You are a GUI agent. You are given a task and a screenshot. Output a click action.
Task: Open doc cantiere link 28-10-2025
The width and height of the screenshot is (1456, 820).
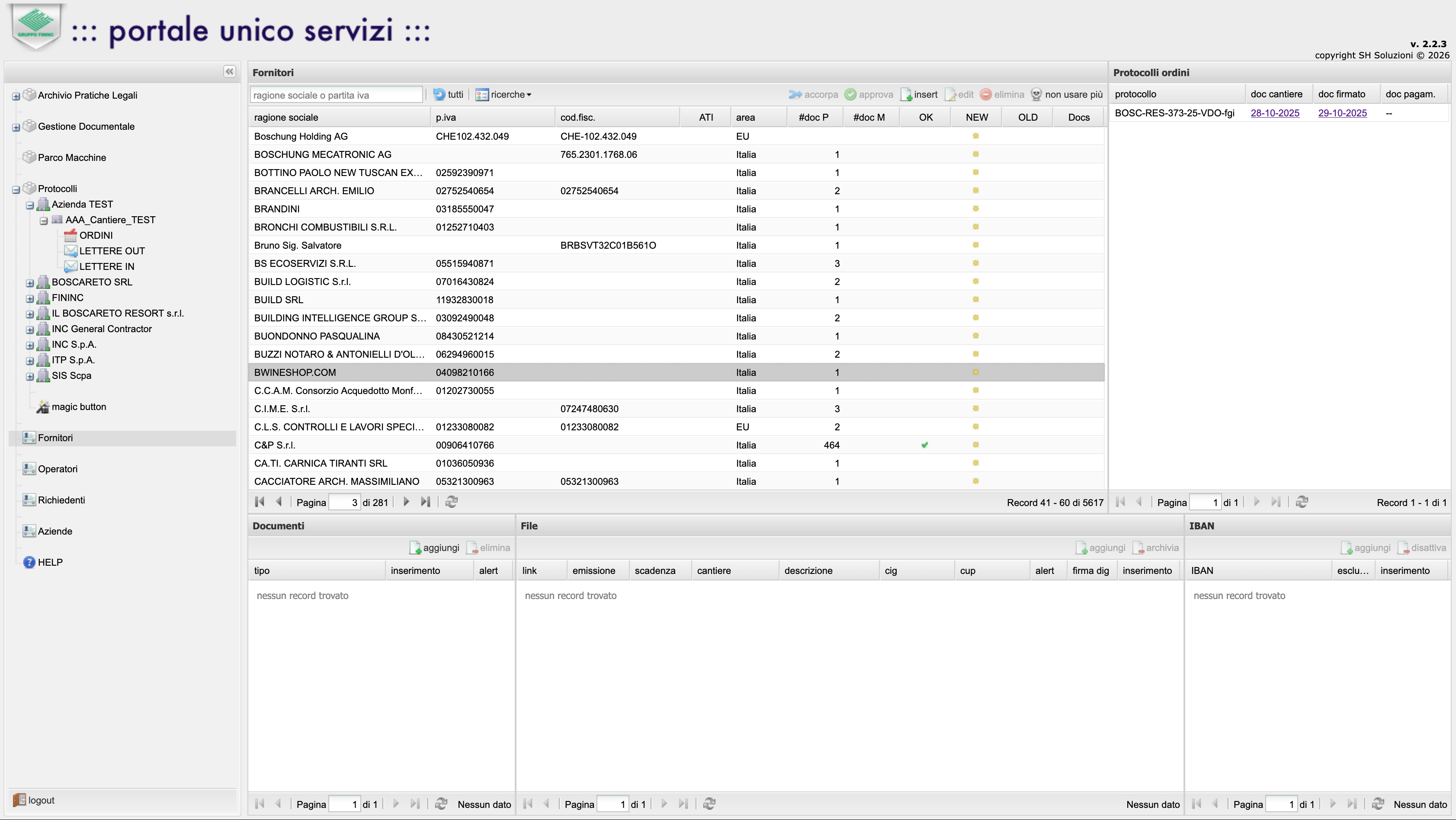[1275, 113]
